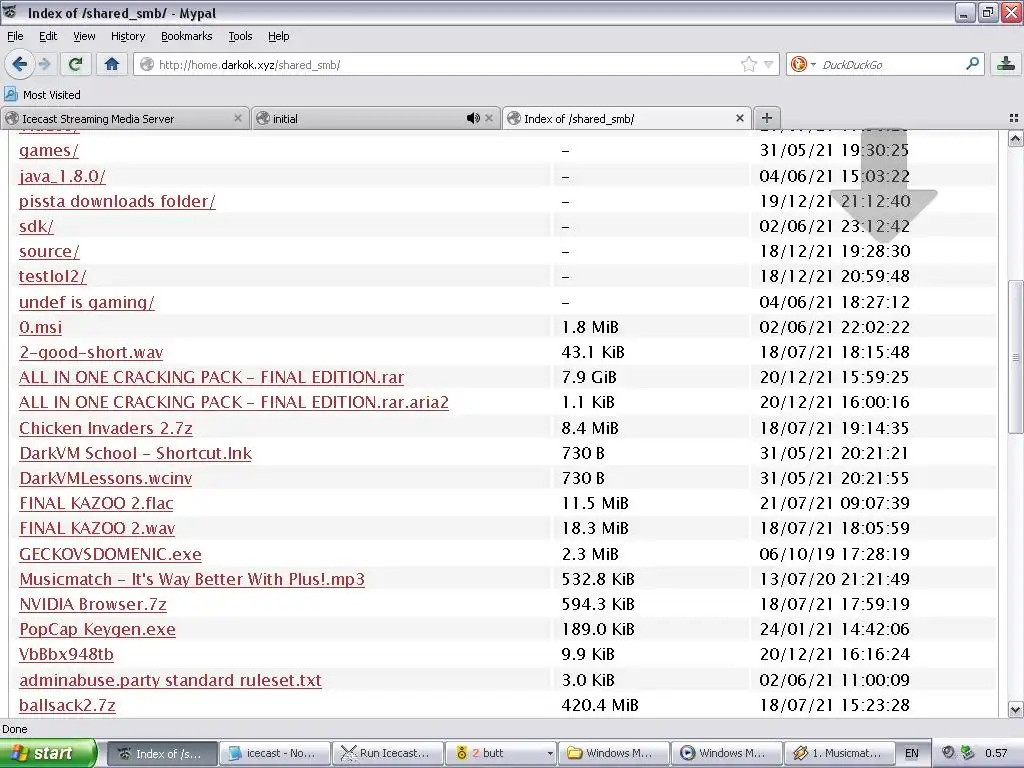The height and width of the screenshot is (768, 1024).
Task: Bookmark this page with the star
Action: click(x=748, y=64)
